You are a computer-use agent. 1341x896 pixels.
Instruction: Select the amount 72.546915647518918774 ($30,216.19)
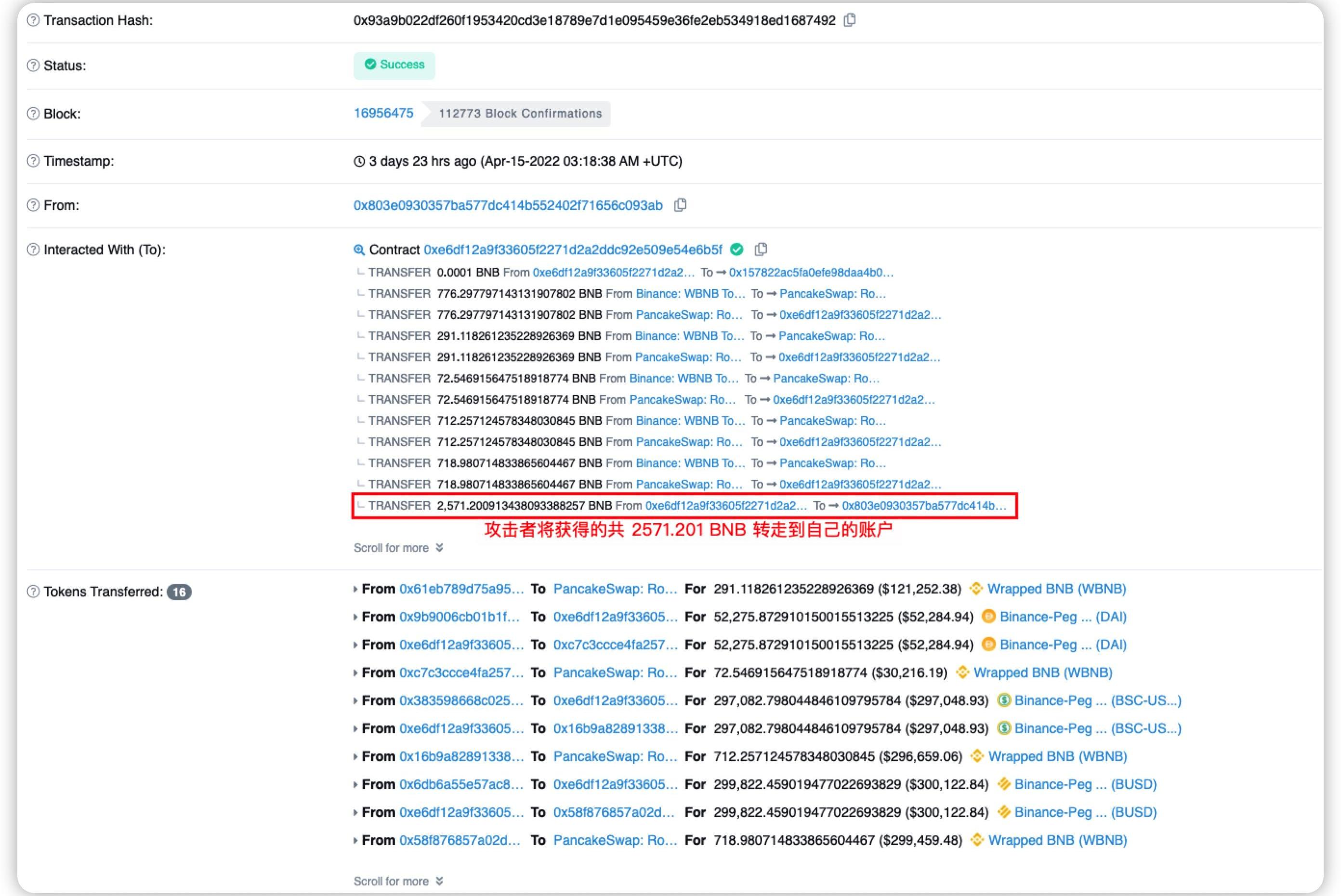coord(830,672)
